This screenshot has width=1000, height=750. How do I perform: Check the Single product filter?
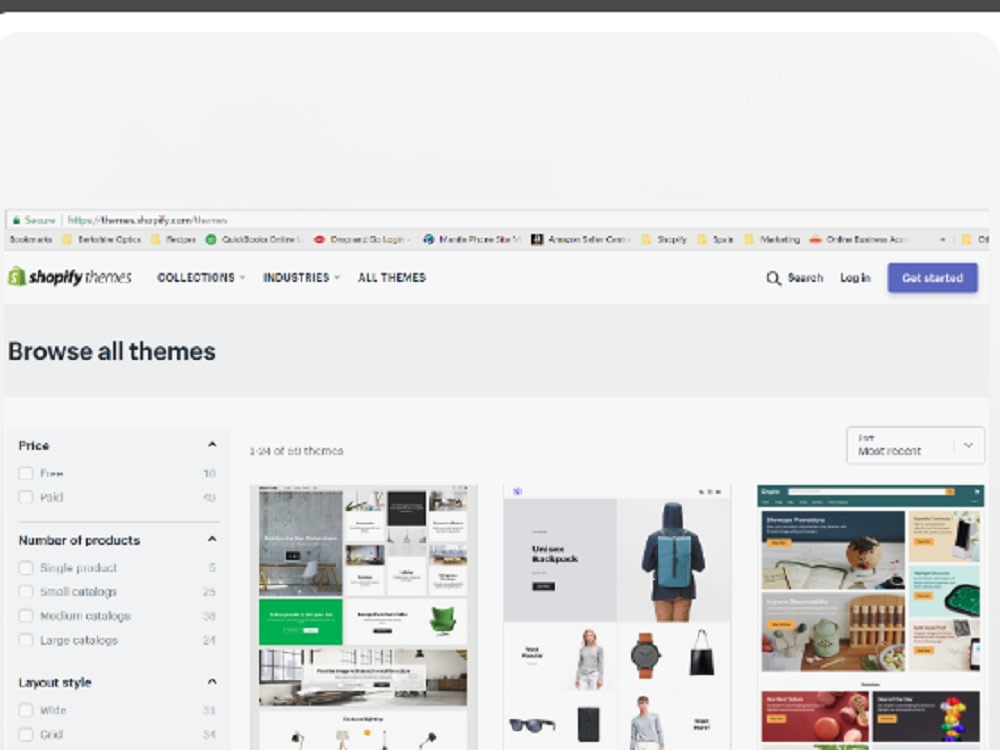[x=26, y=568]
